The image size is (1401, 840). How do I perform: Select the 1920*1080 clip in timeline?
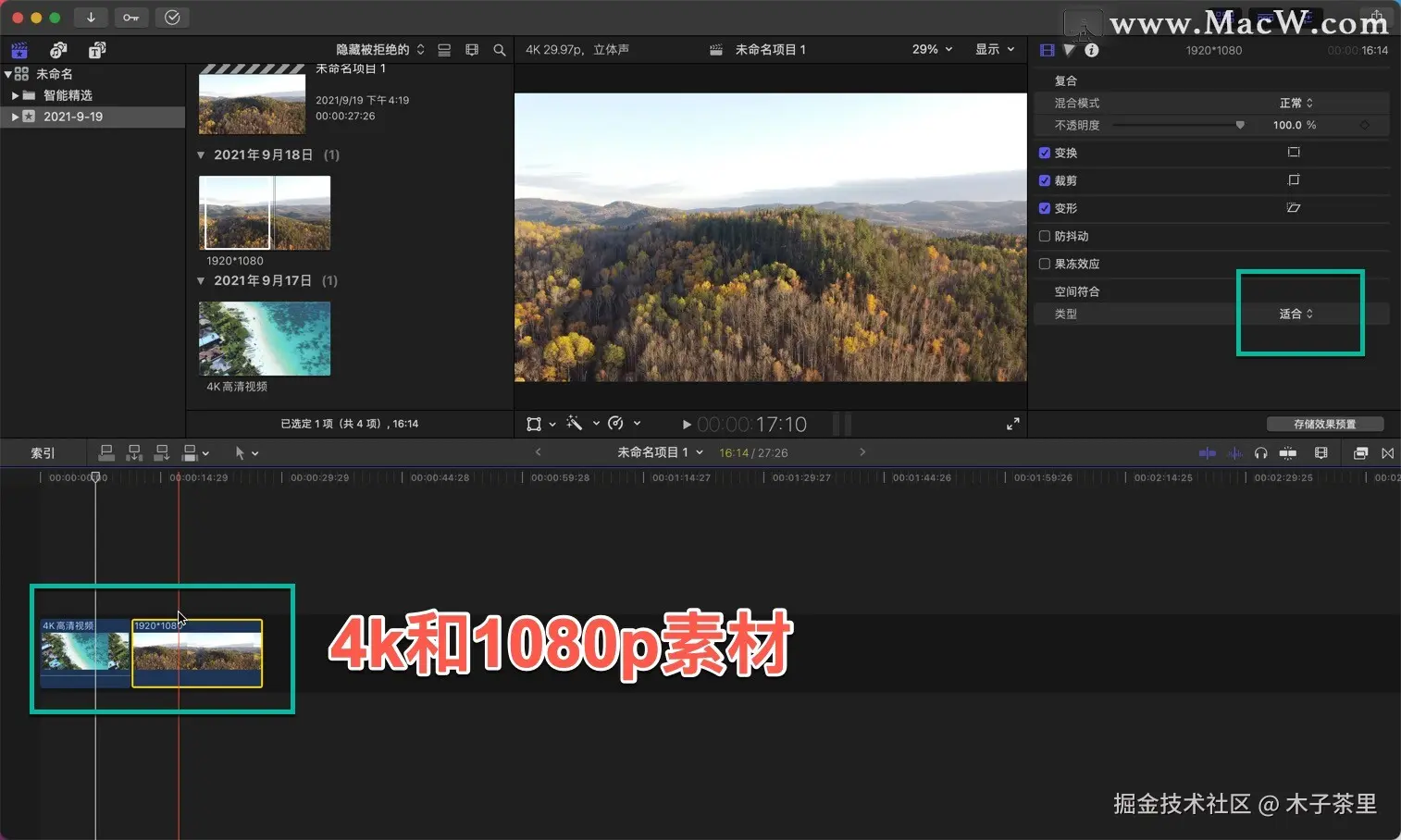[197, 653]
